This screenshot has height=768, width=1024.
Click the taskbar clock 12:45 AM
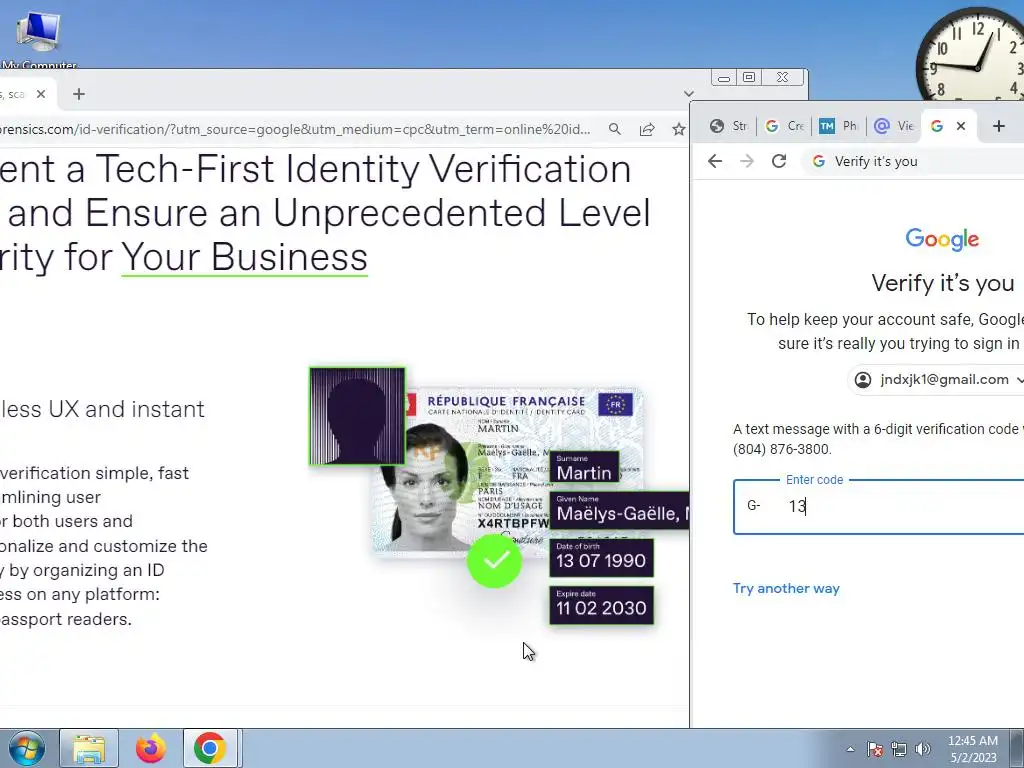pyautogui.click(x=973, y=749)
